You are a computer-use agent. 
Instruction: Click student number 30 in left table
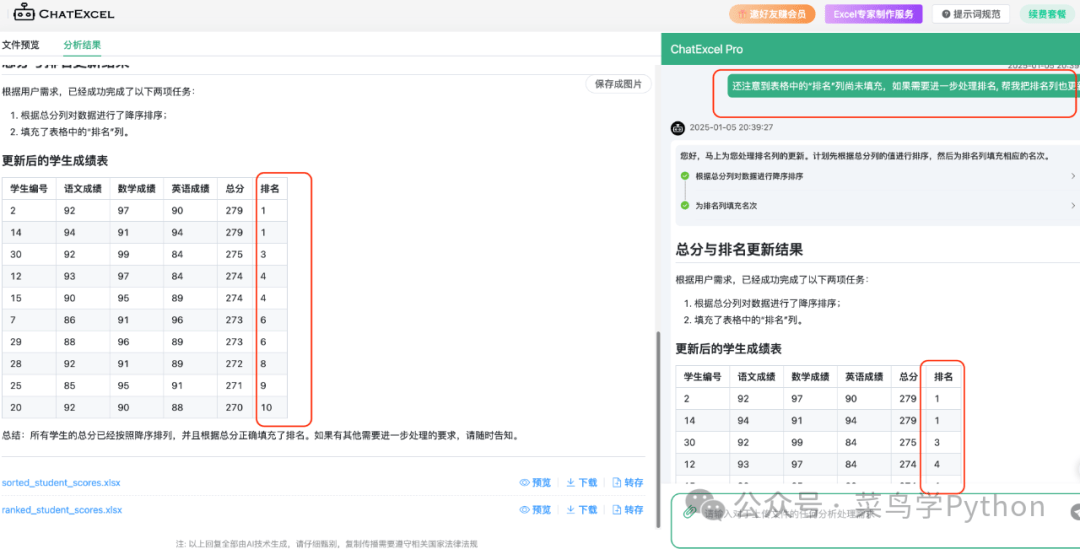(15, 254)
